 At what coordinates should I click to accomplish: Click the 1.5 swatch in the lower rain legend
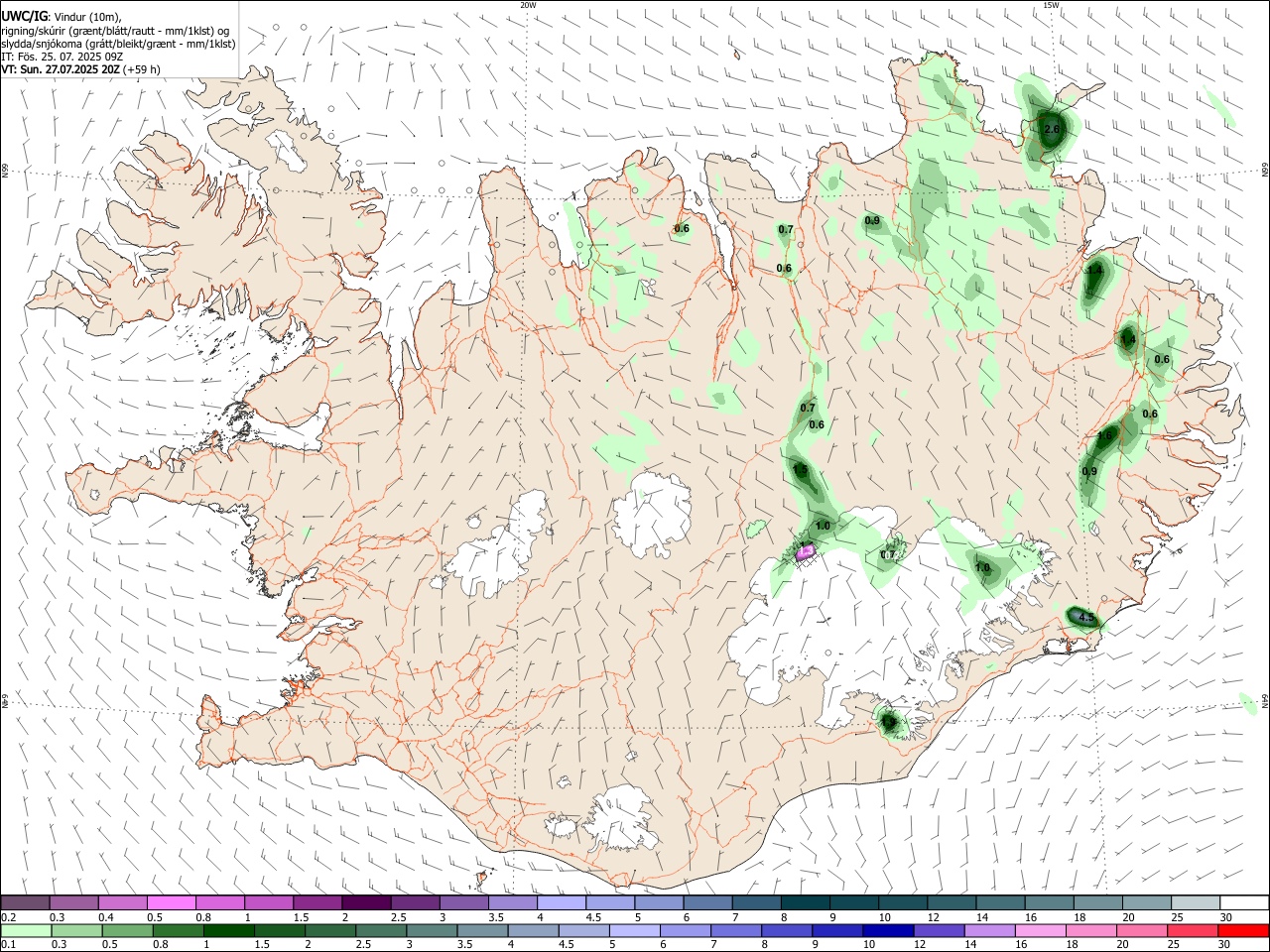tap(279, 930)
